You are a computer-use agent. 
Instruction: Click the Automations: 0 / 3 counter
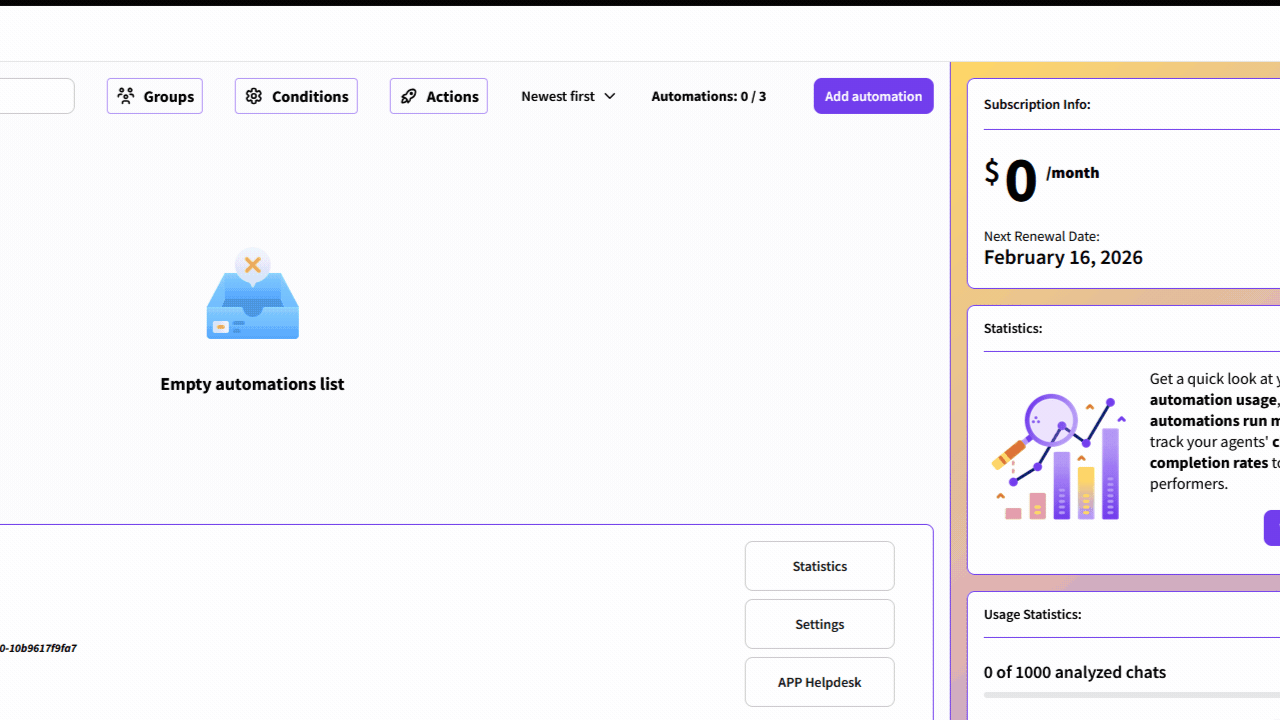click(x=708, y=96)
